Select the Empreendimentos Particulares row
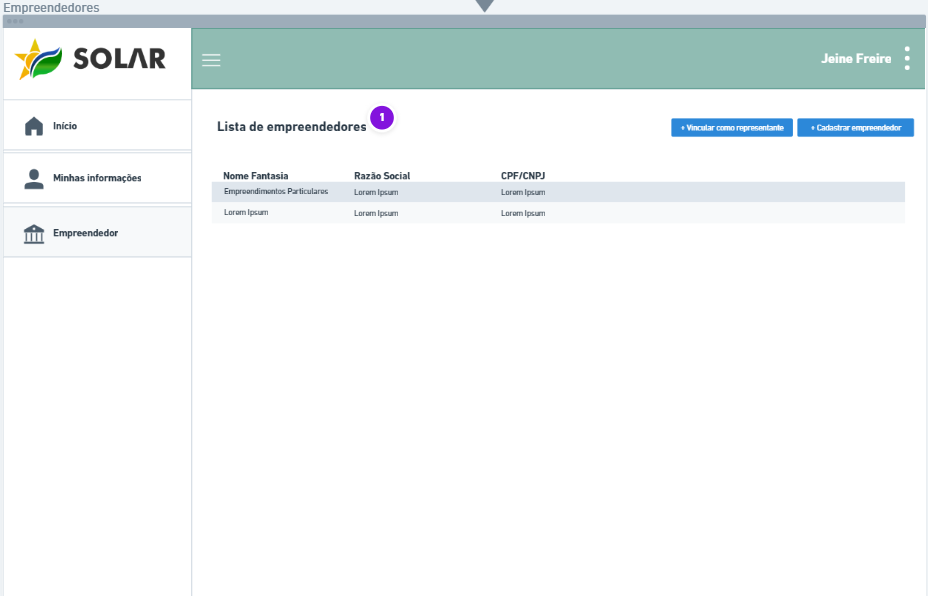Screen dimensions: 928x596 558,192
